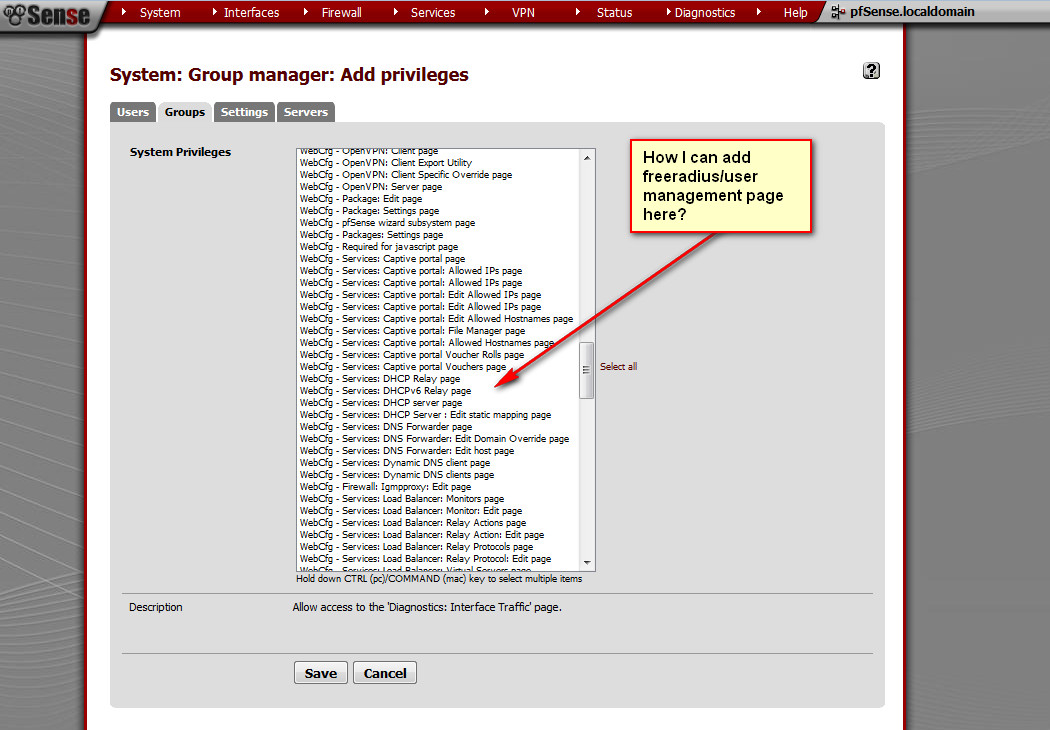The image size is (1050, 730).
Task: Click the help question mark icon
Action: pos(871,70)
